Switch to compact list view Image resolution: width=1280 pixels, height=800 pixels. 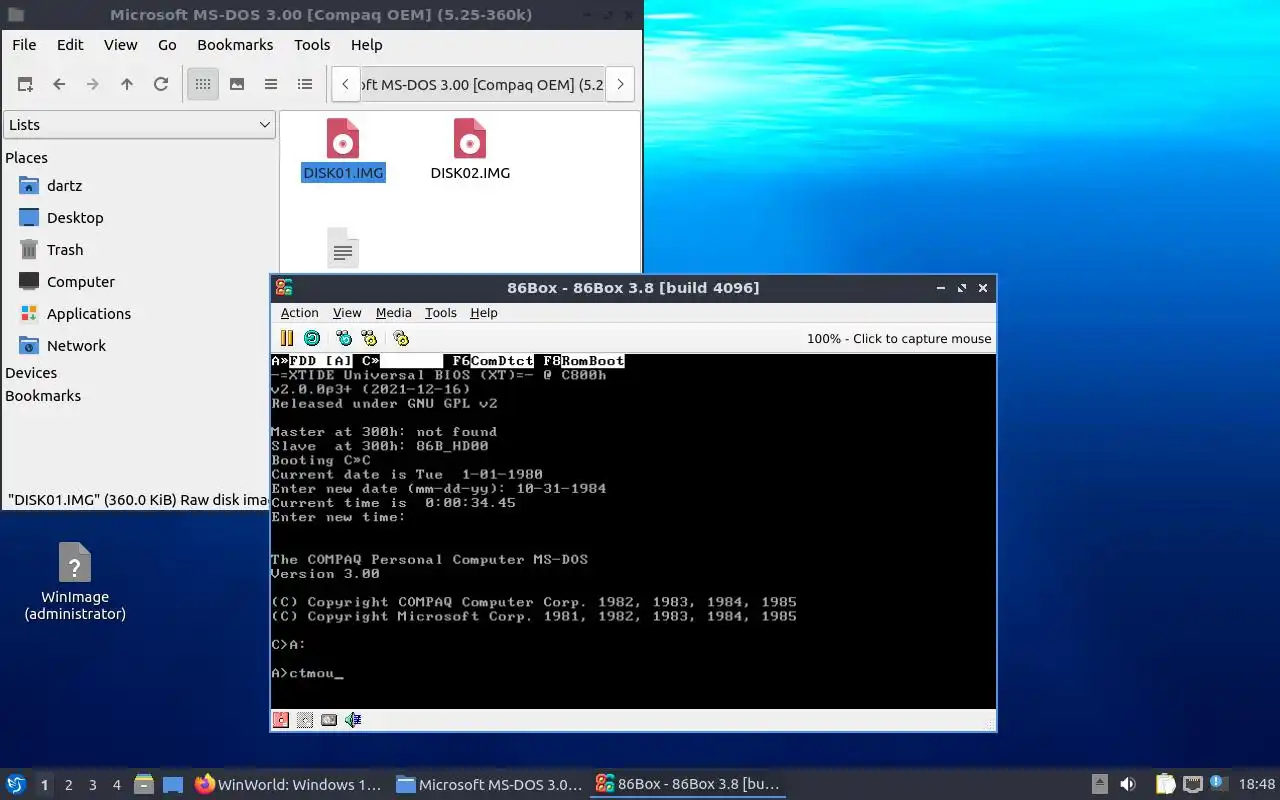point(271,84)
